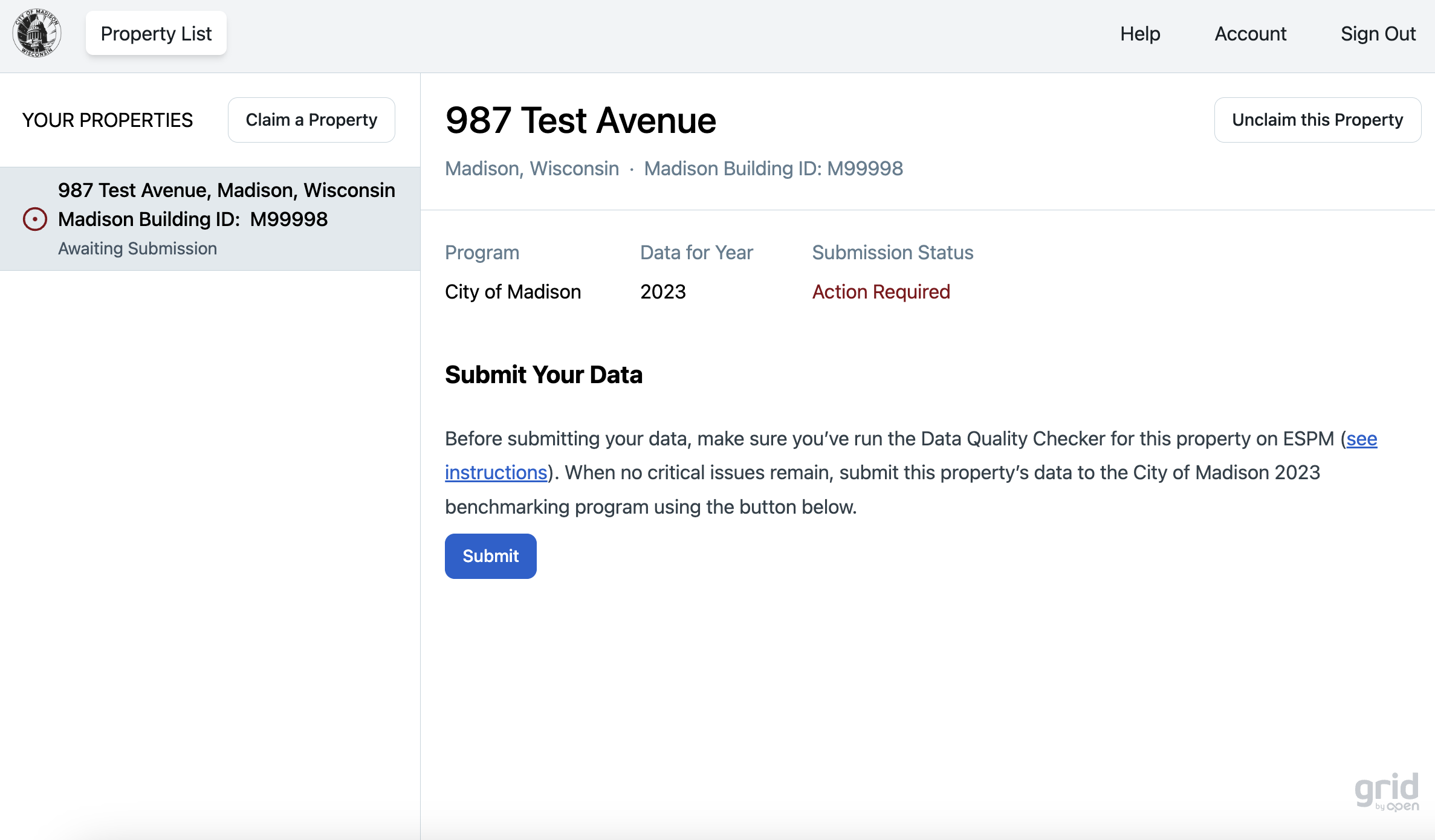Click the Submit Your Data heading
The height and width of the screenshot is (840, 1435).
tap(543, 375)
